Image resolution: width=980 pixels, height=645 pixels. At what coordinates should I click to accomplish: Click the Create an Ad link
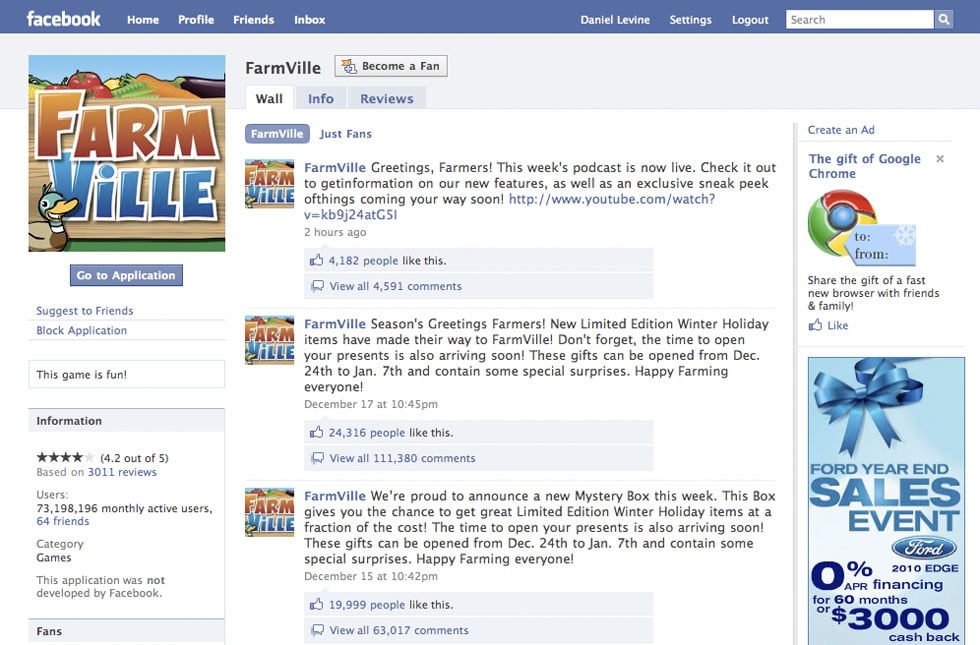point(841,130)
